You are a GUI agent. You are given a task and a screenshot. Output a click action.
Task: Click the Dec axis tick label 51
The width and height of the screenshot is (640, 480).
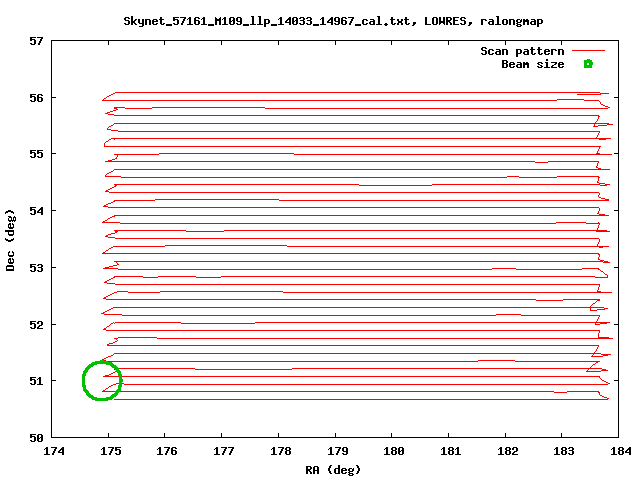[x=36, y=381]
